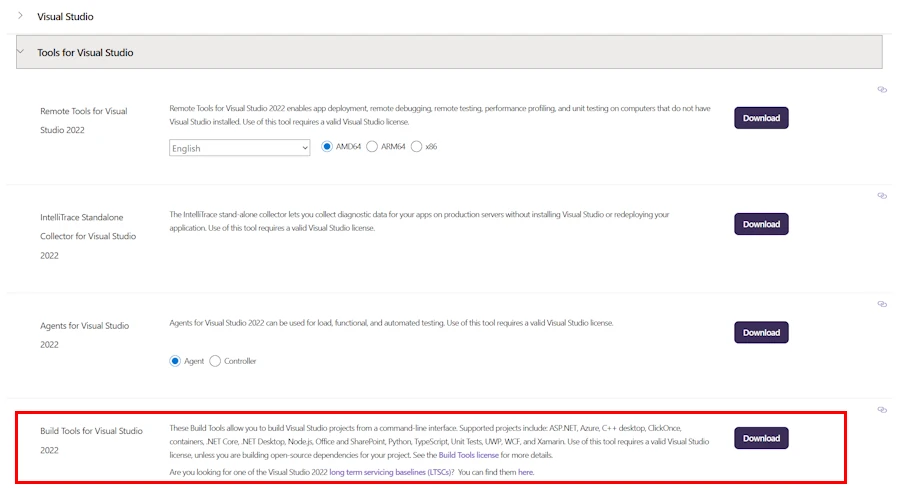Click 'Remote Tools for Visual Studio 2022' title
The image size is (900, 488).
point(84,121)
